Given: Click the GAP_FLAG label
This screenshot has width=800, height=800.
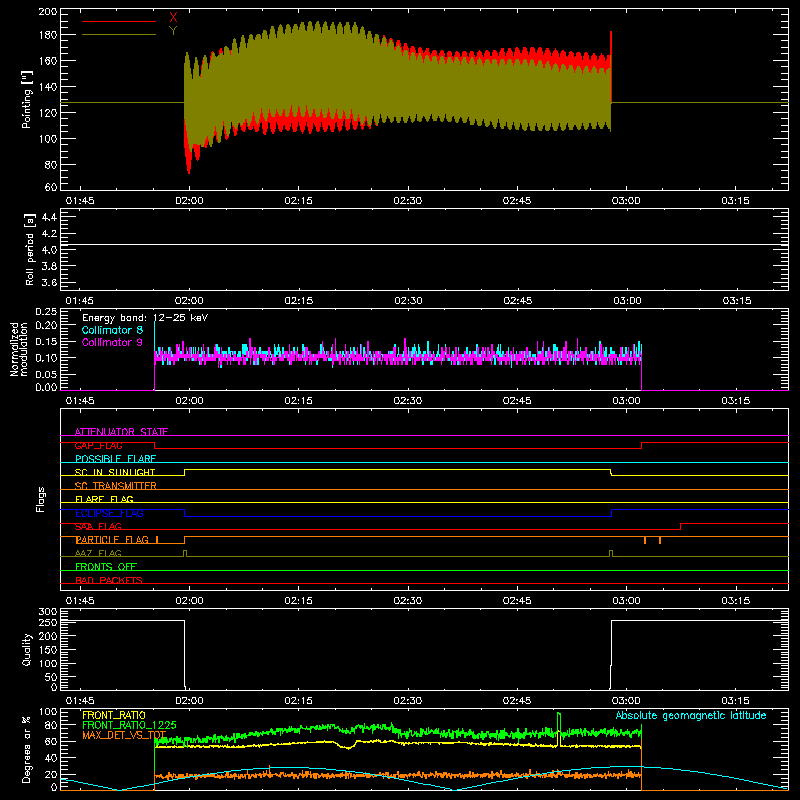Looking at the screenshot, I should tap(98, 445).
